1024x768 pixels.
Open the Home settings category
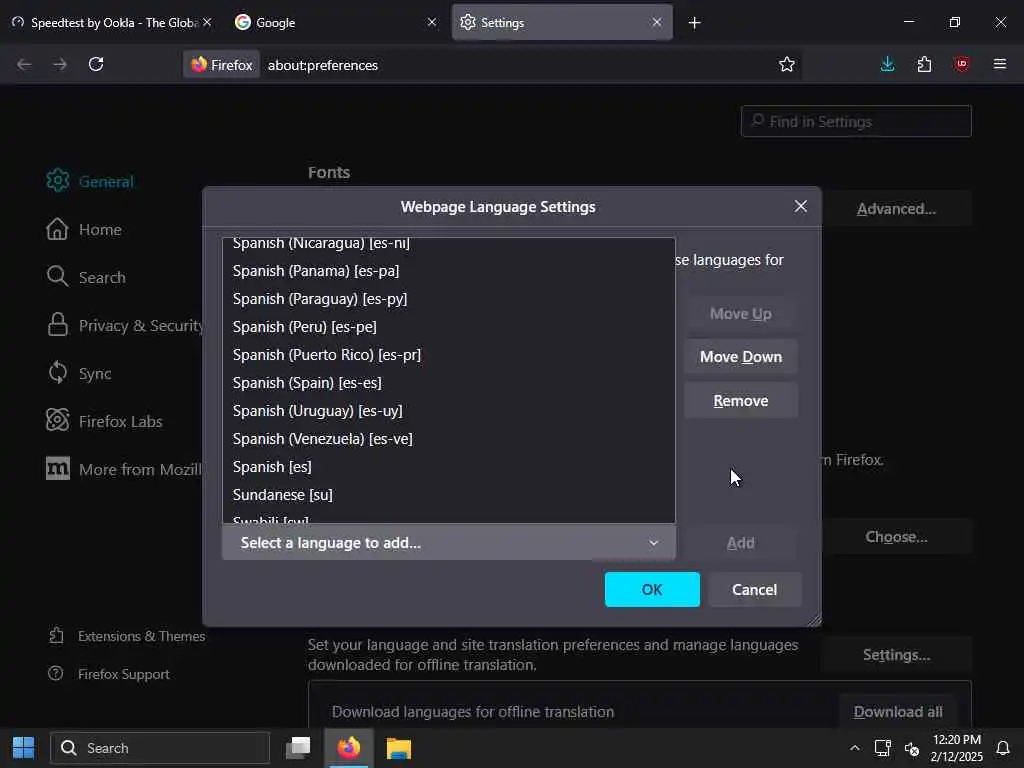(x=84, y=229)
